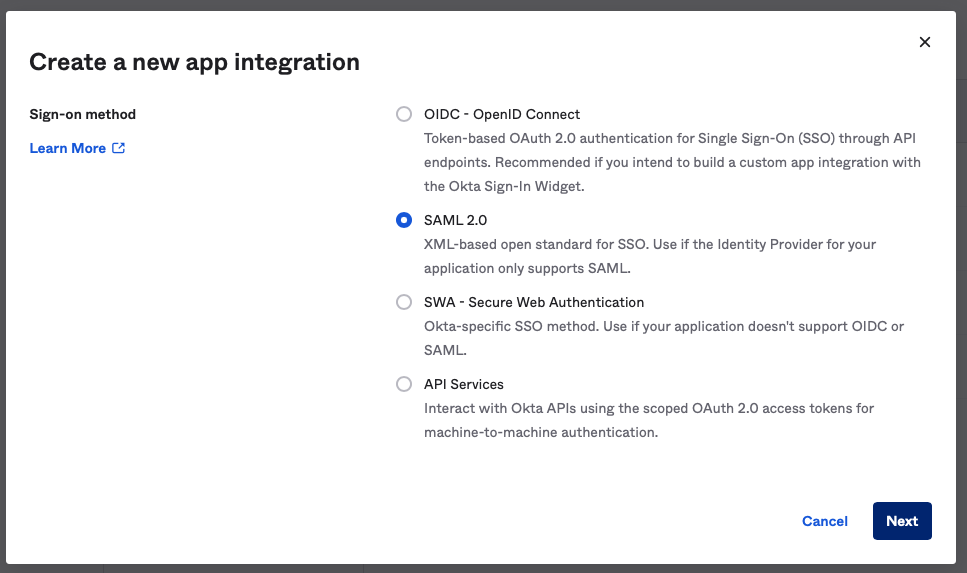Close the app integration dialog

(924, 42)
